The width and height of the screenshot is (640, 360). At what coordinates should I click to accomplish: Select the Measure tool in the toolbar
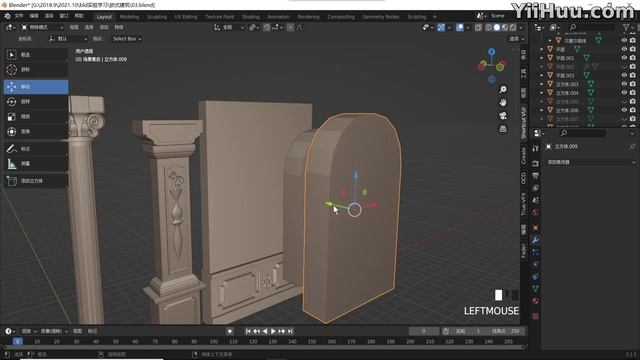(x=36, y=164)
